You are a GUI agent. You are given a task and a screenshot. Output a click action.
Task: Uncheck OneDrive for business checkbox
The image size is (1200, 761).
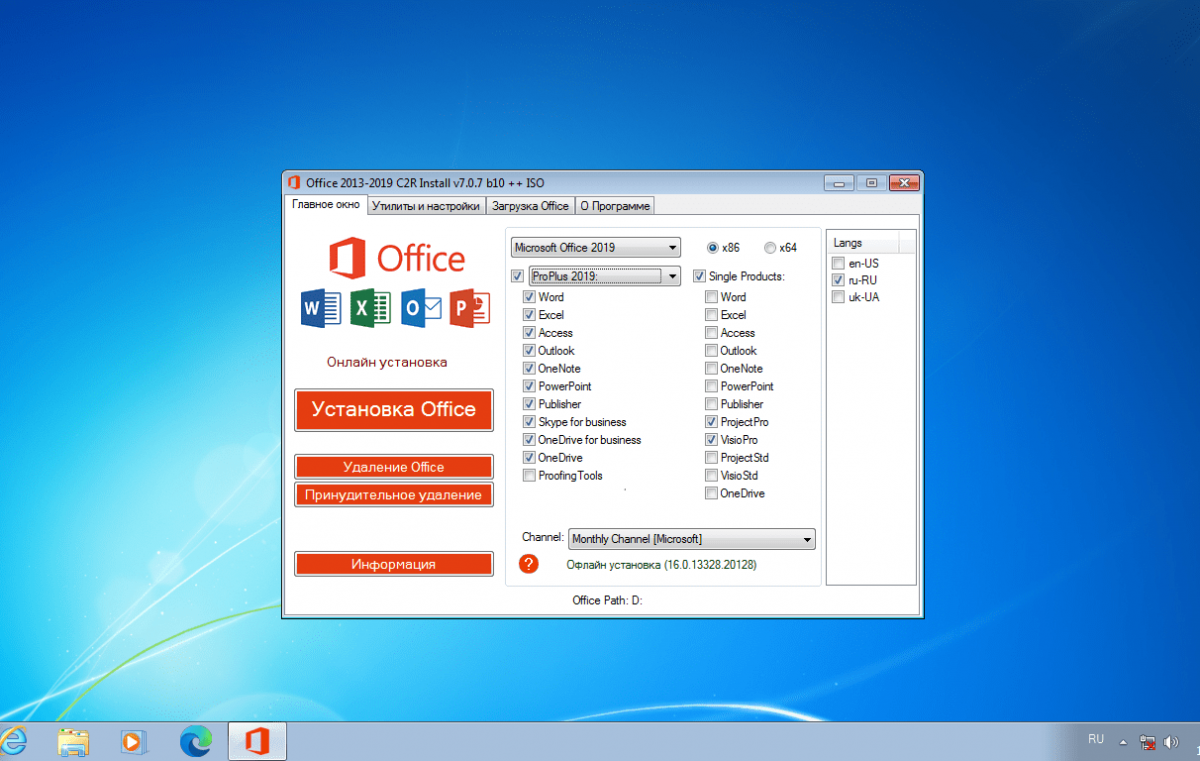click(x=529, y=440)
